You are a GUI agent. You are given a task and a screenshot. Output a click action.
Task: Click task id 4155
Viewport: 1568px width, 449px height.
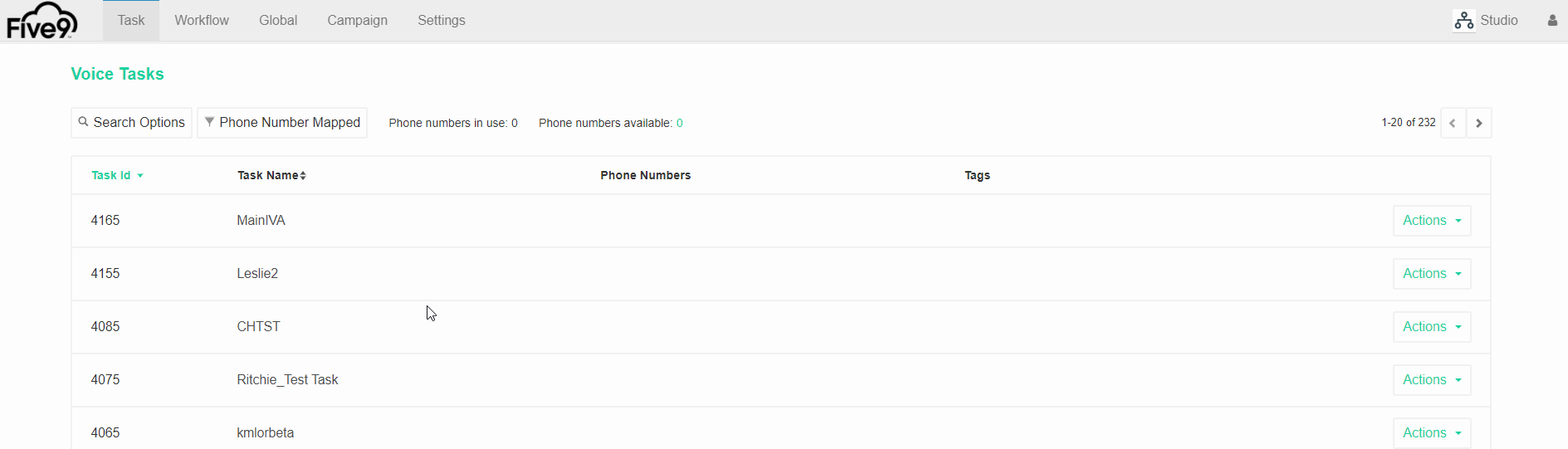click(x=105, y=274)
